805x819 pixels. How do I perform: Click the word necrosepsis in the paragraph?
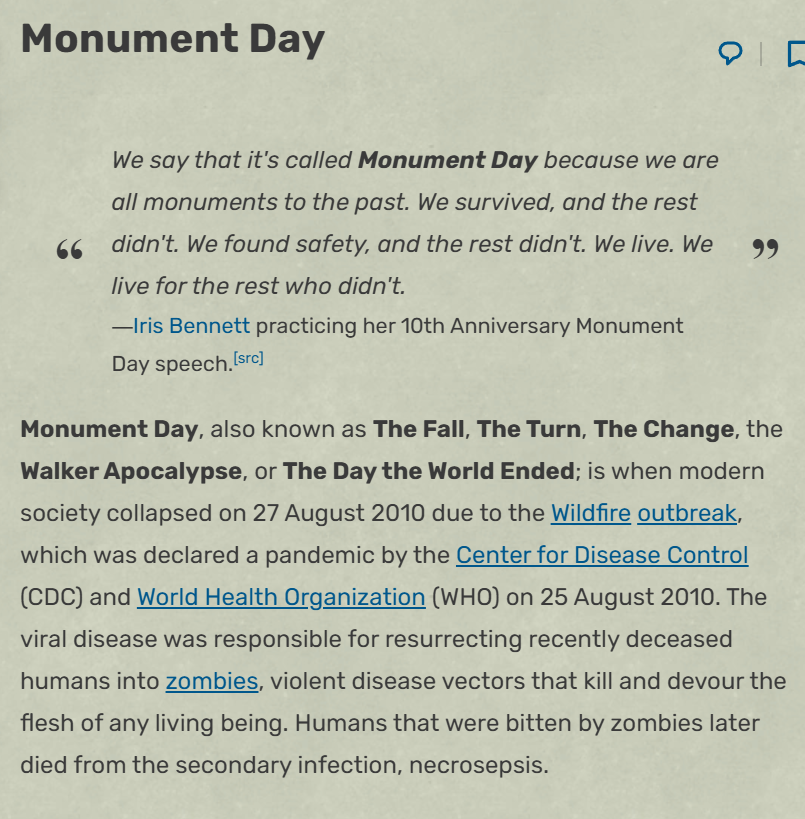pyautogui.click(x=477, y=765)
